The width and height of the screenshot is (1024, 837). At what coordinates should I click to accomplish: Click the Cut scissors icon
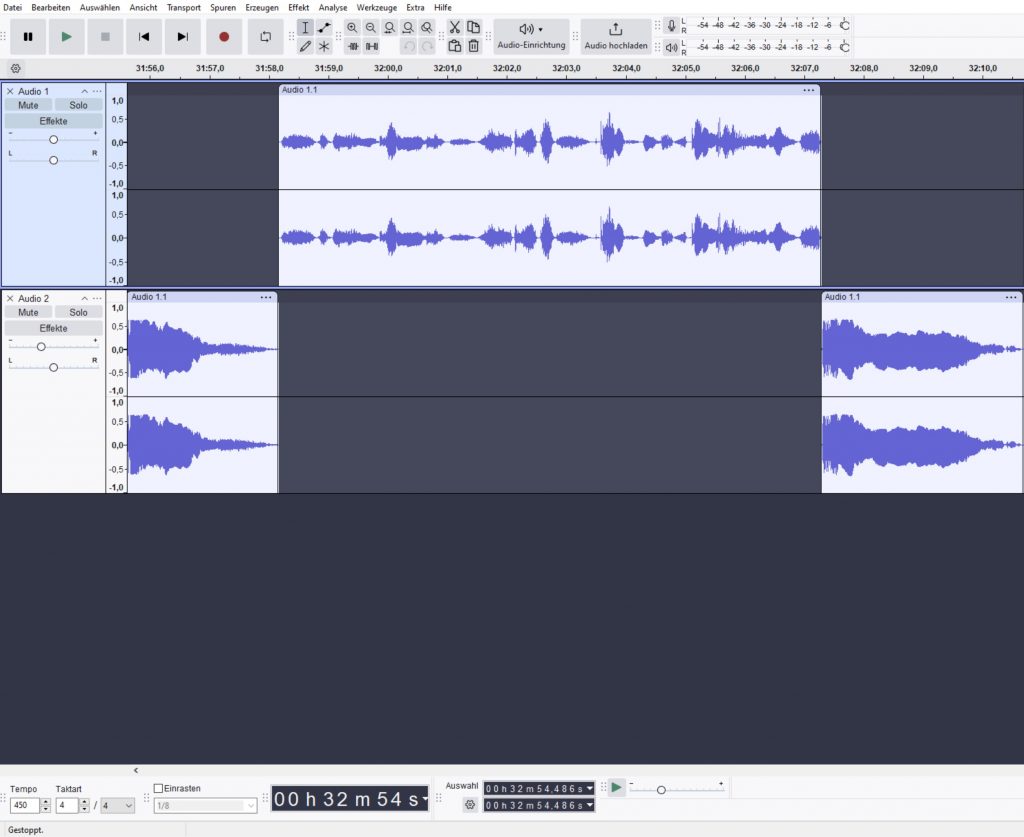click(454, 28)
